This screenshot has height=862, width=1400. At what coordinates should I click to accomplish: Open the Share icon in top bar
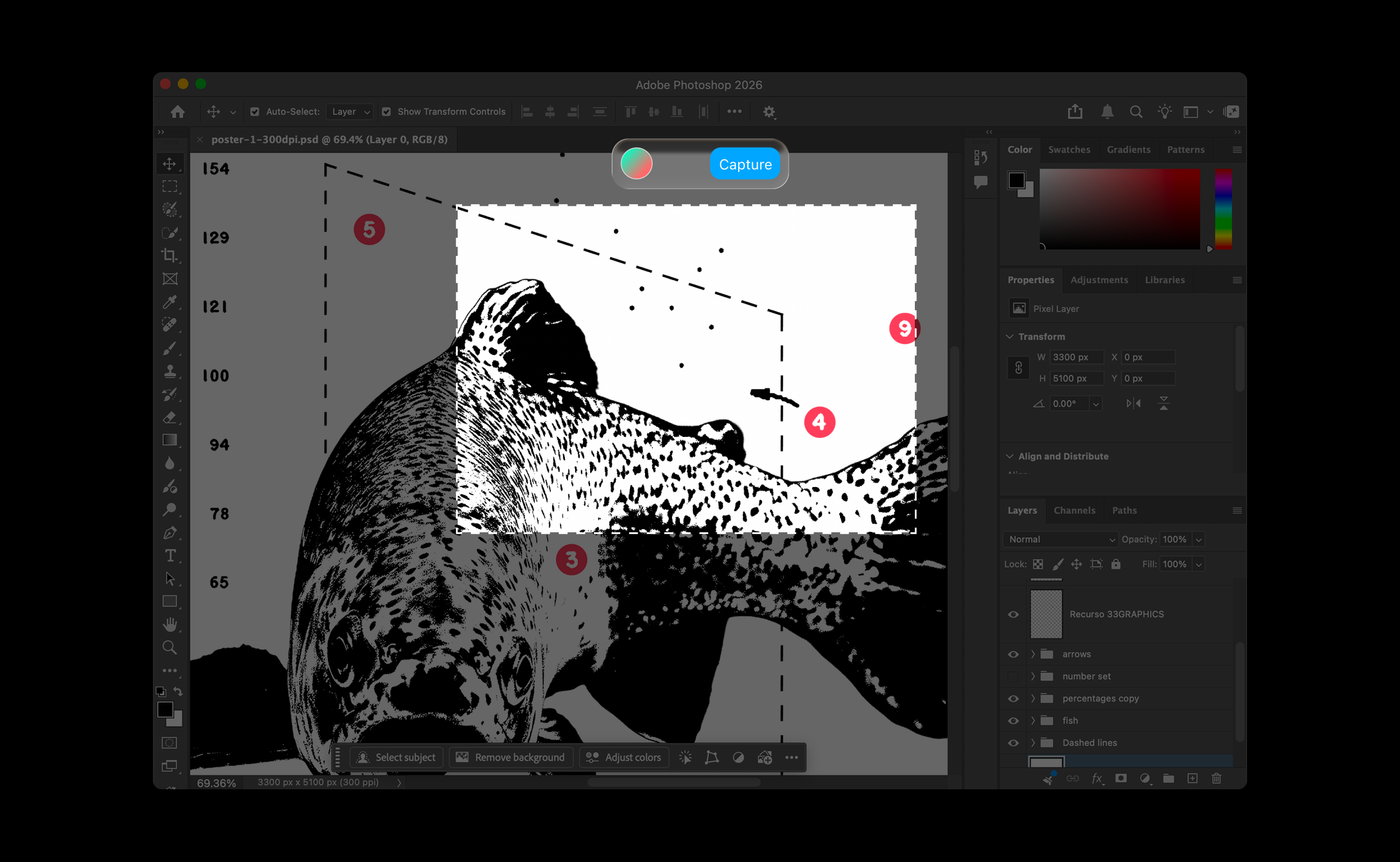(x=1075, y=111)
